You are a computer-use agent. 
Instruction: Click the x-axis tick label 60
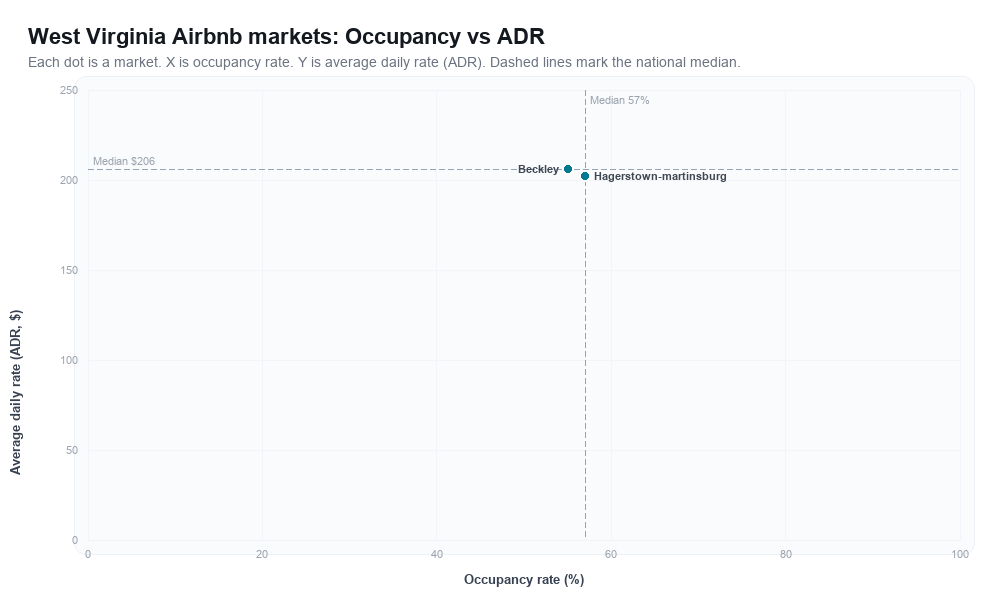(611, 555)
